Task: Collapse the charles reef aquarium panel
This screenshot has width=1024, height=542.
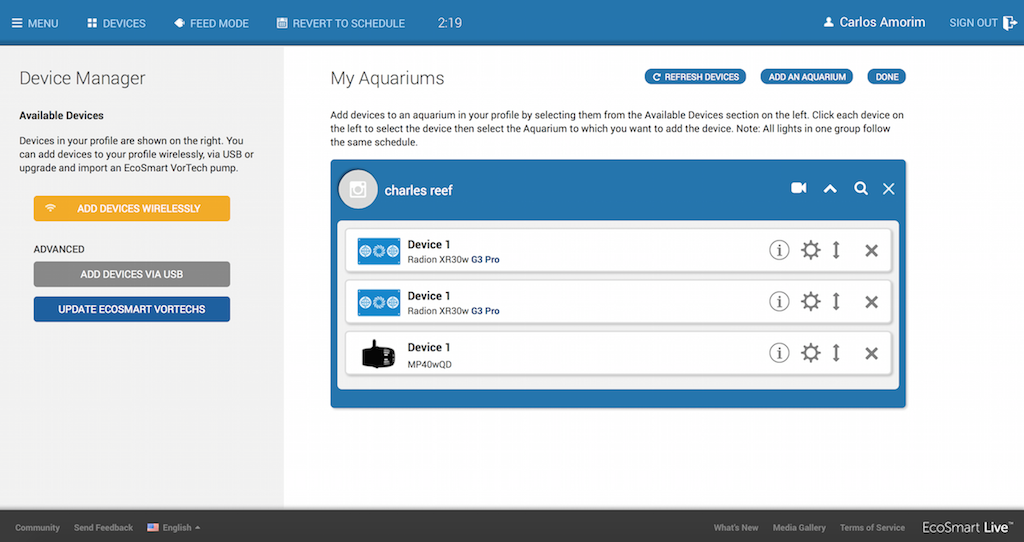Action: tap(830, 189)
